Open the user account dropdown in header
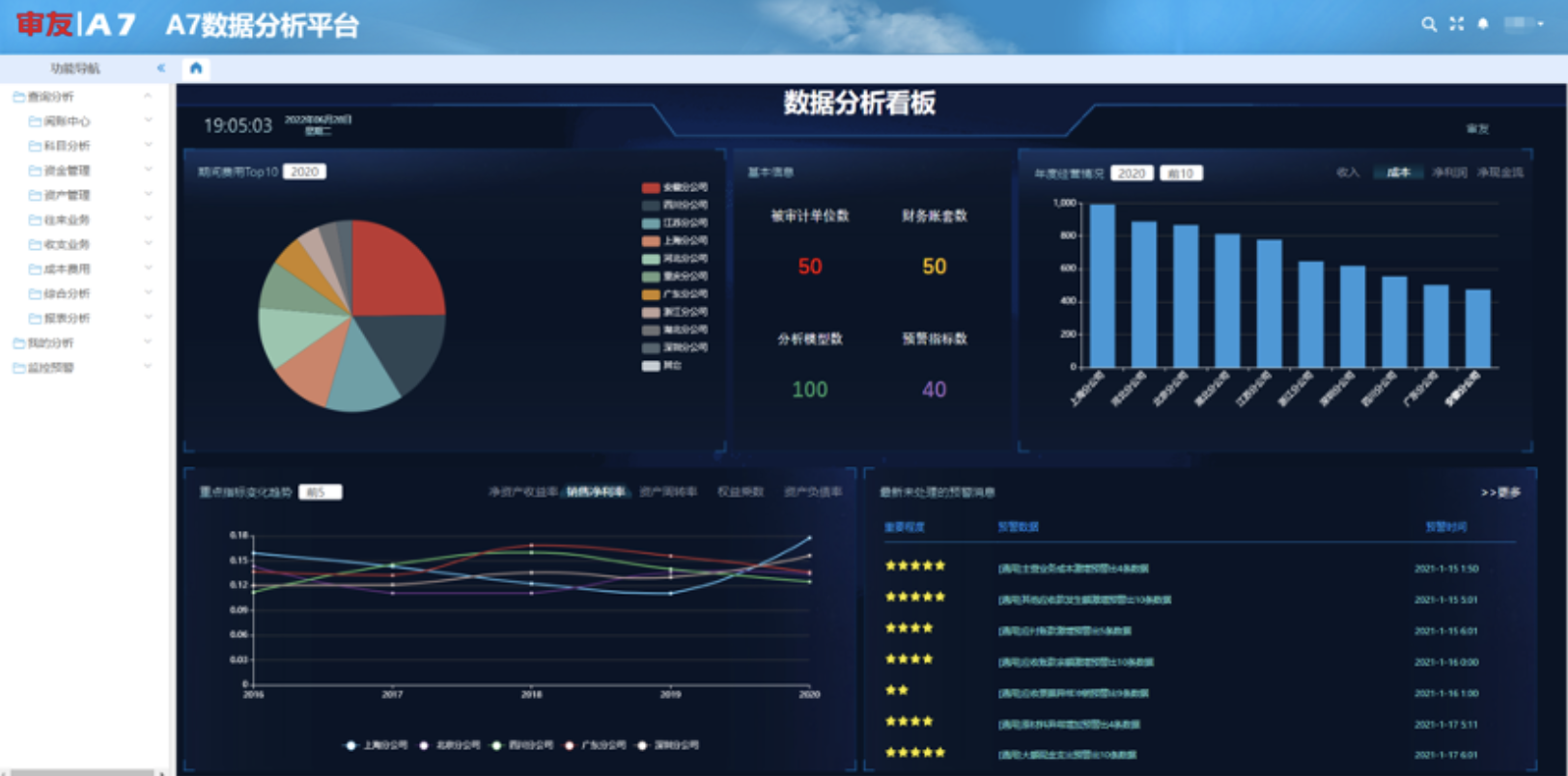1568x776 pixels. pyautogui.click(x=1524, y=24)
